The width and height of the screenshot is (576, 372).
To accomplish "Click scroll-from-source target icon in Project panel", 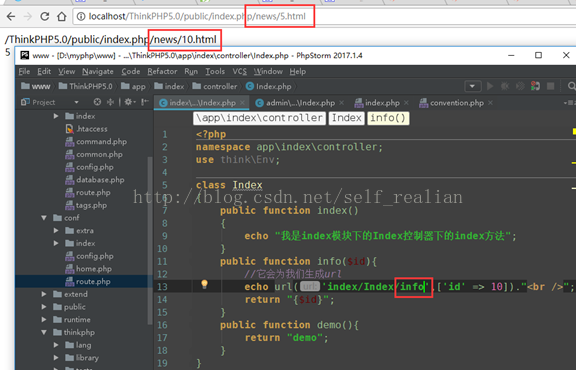I will 97,102.
